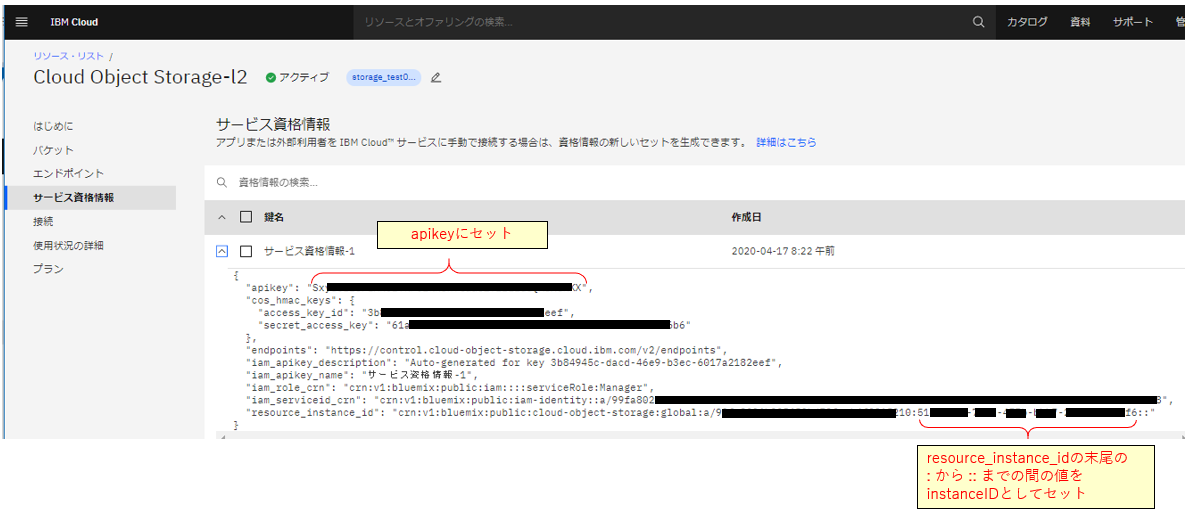Click the サービス資格情報 page heading
This screenshot has height=516, width=1186.
pos(273,125)
